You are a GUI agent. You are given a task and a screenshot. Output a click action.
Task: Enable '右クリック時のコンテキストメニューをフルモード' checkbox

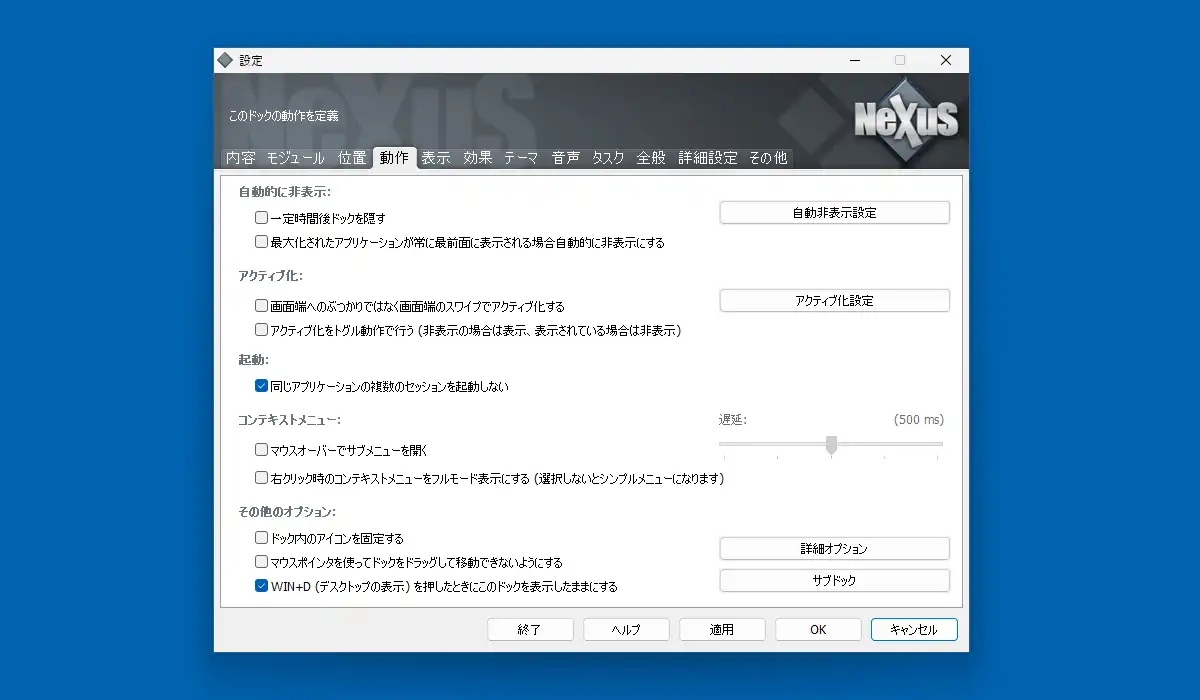(x=261, y=478)
